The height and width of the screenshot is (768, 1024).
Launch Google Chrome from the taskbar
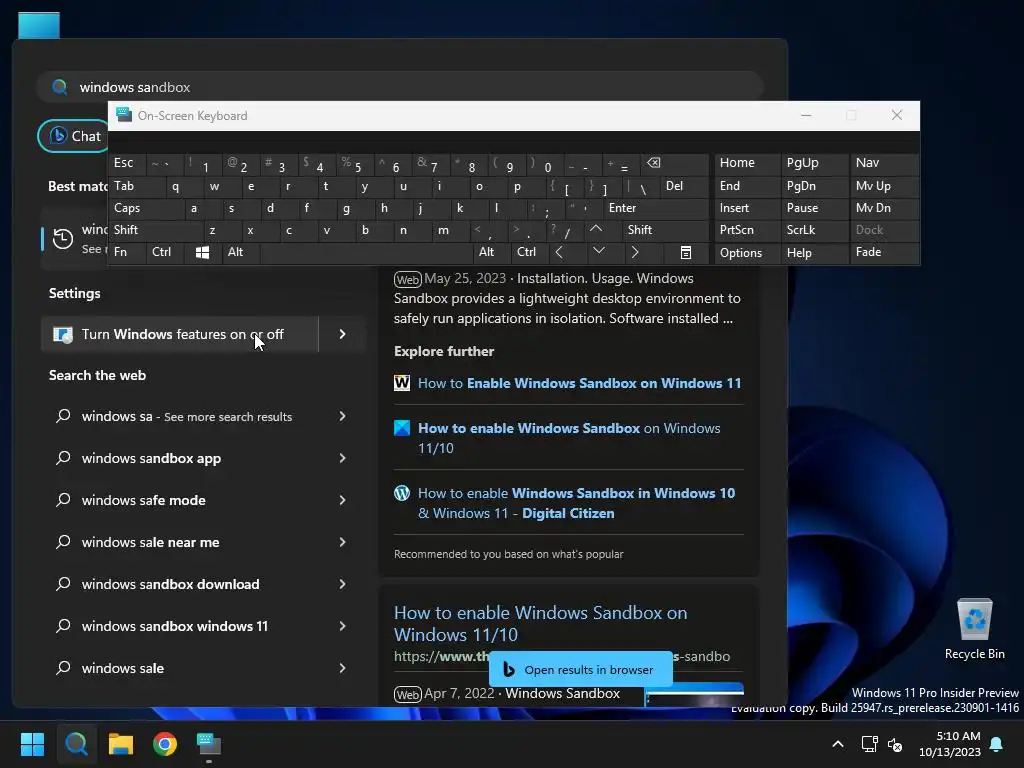pos(165,744)
